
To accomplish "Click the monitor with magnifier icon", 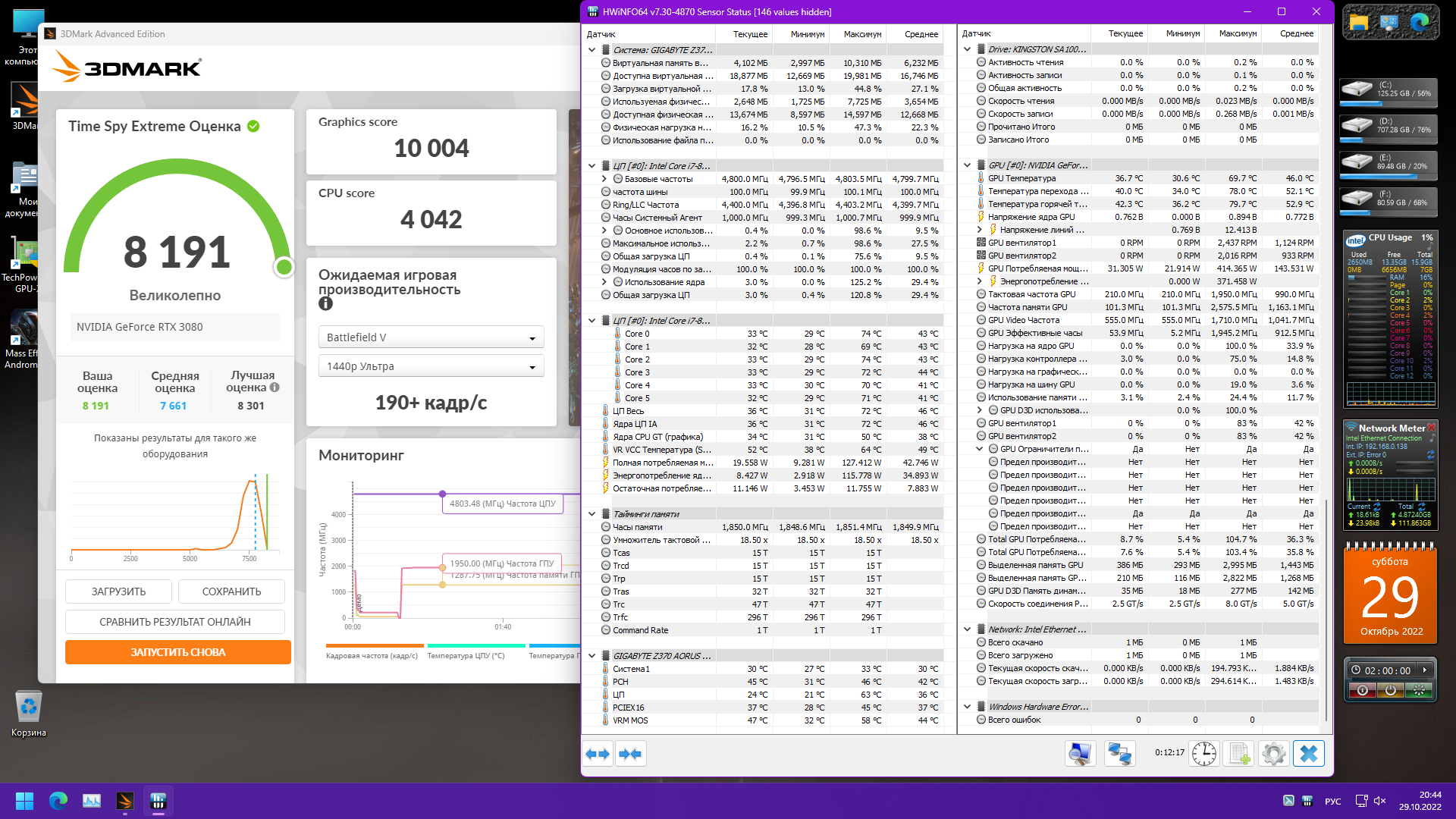I will point(1079,754).
